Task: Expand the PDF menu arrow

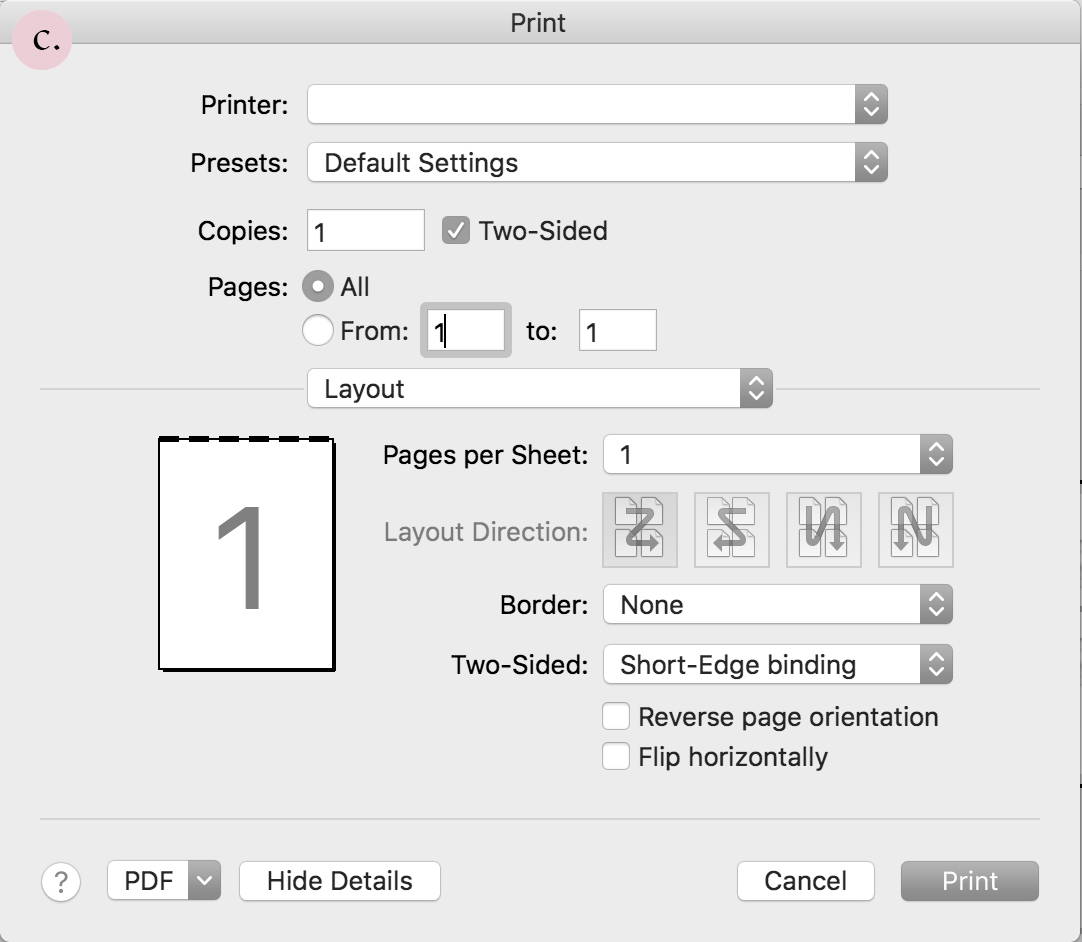Action: (x=204, y=881)
